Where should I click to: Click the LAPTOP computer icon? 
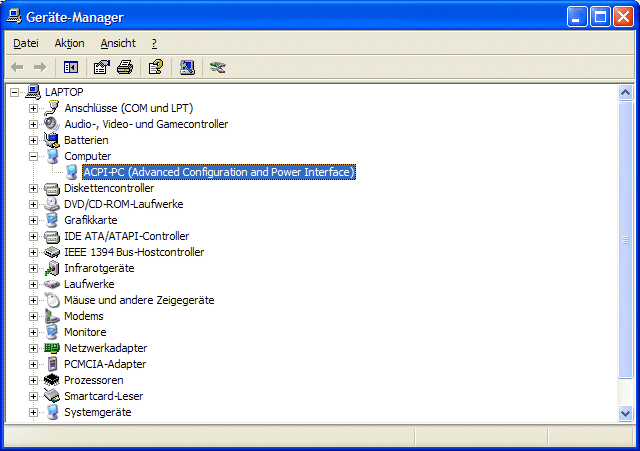(33, 92)
